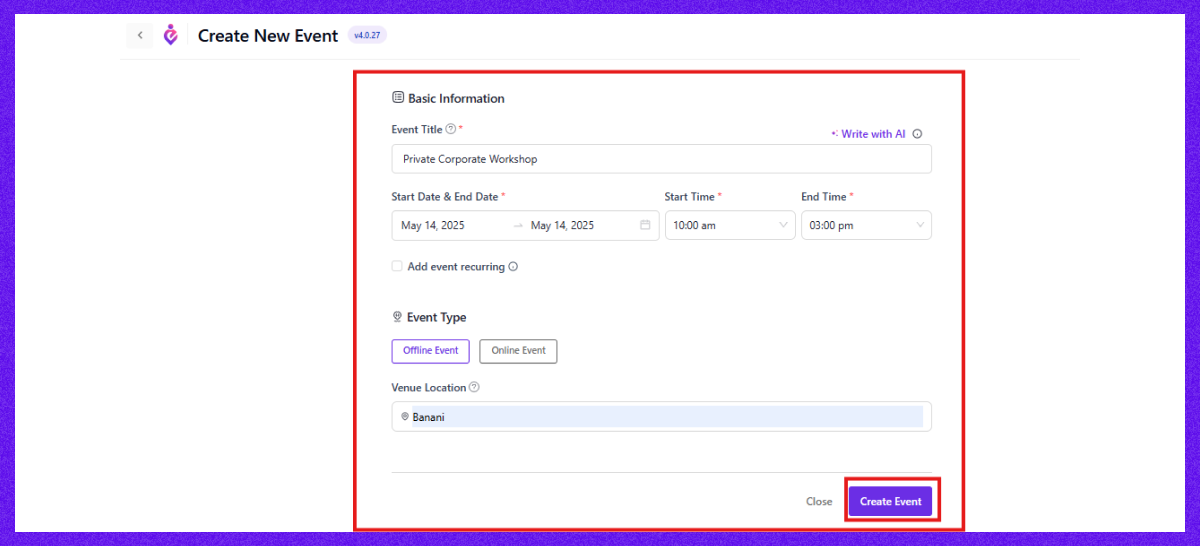This screenshot has height=546, width=1200.
Task: Click the Venue Location help icon
Action: click(474, 387)
